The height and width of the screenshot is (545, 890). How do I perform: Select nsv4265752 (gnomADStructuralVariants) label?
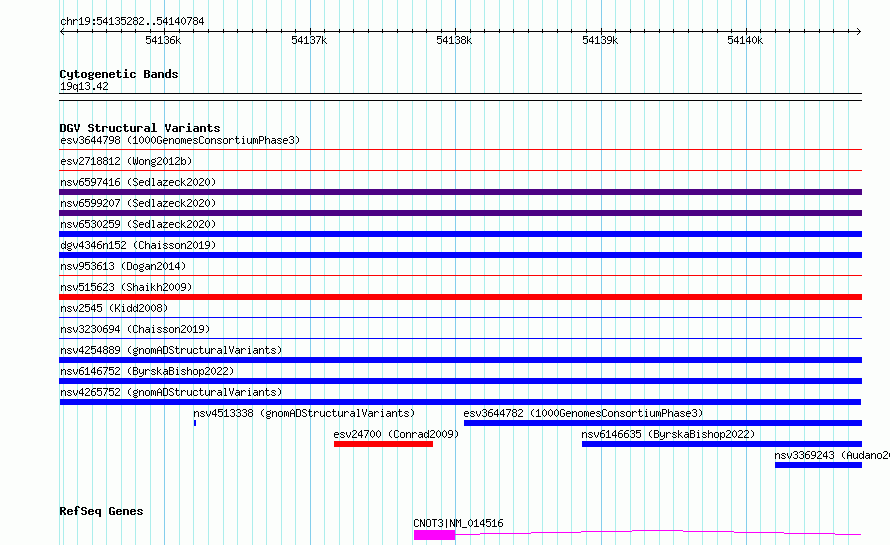click(171, 392)
